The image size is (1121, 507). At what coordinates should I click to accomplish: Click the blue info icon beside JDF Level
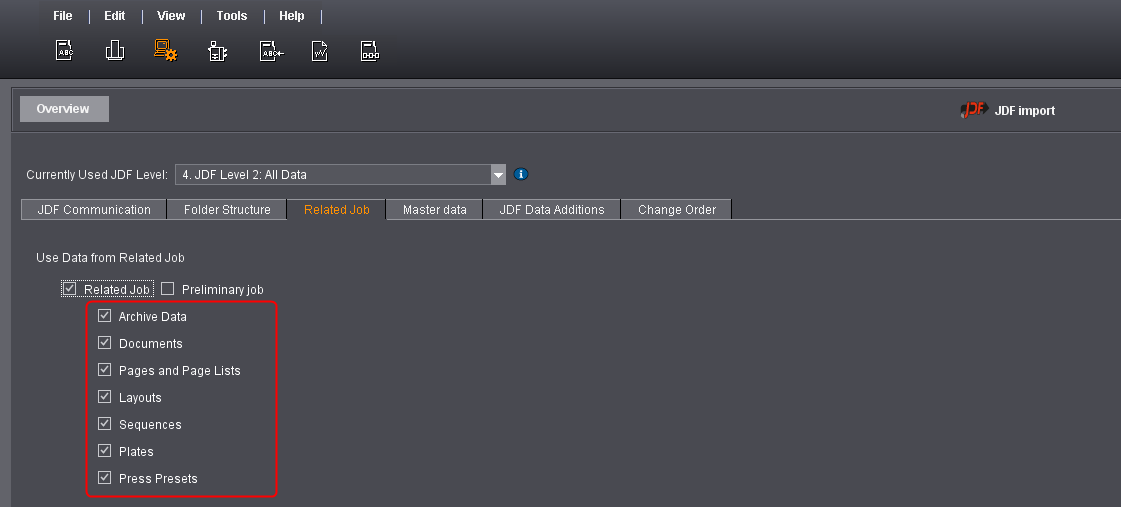click(x=521, y=174)
